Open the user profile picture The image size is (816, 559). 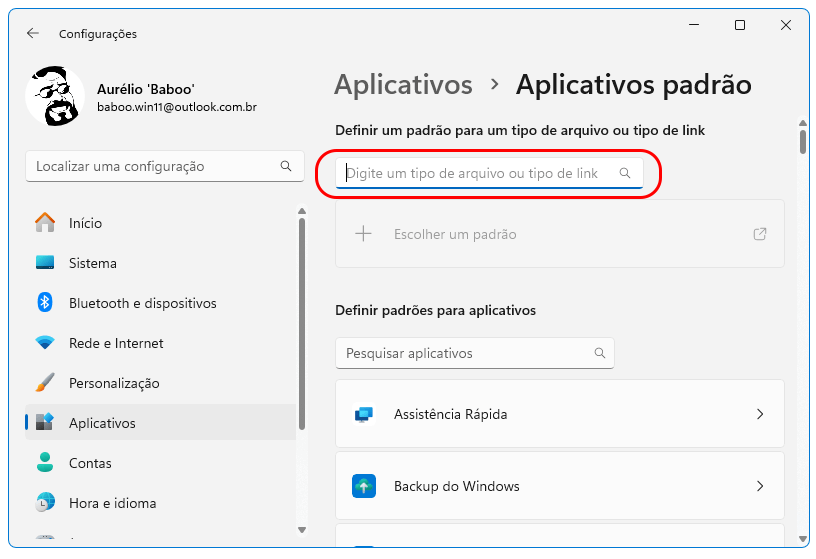tap(55, 96)
